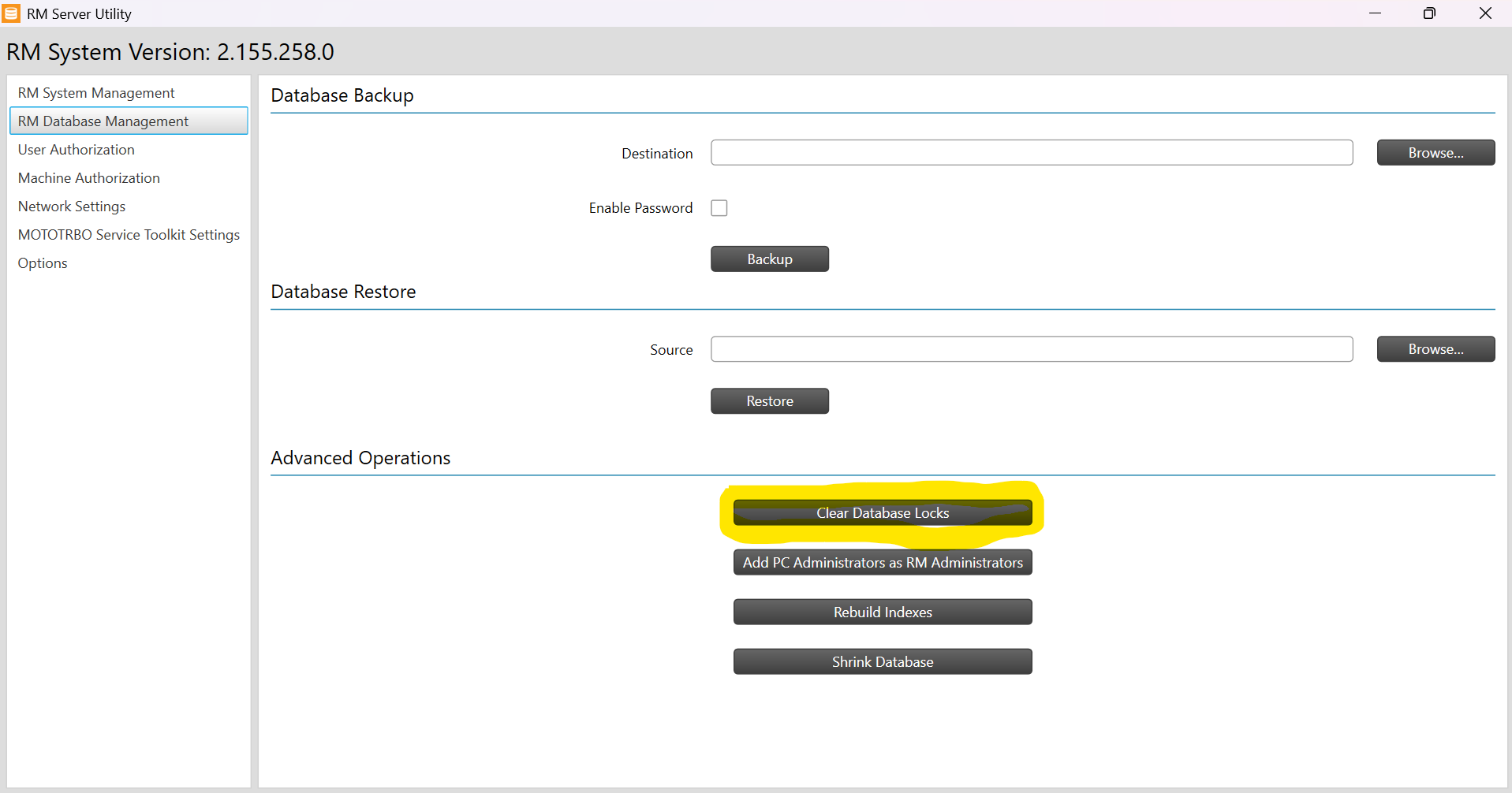Browse for backup destination

pyautogui.click(x=1435, y=153)
